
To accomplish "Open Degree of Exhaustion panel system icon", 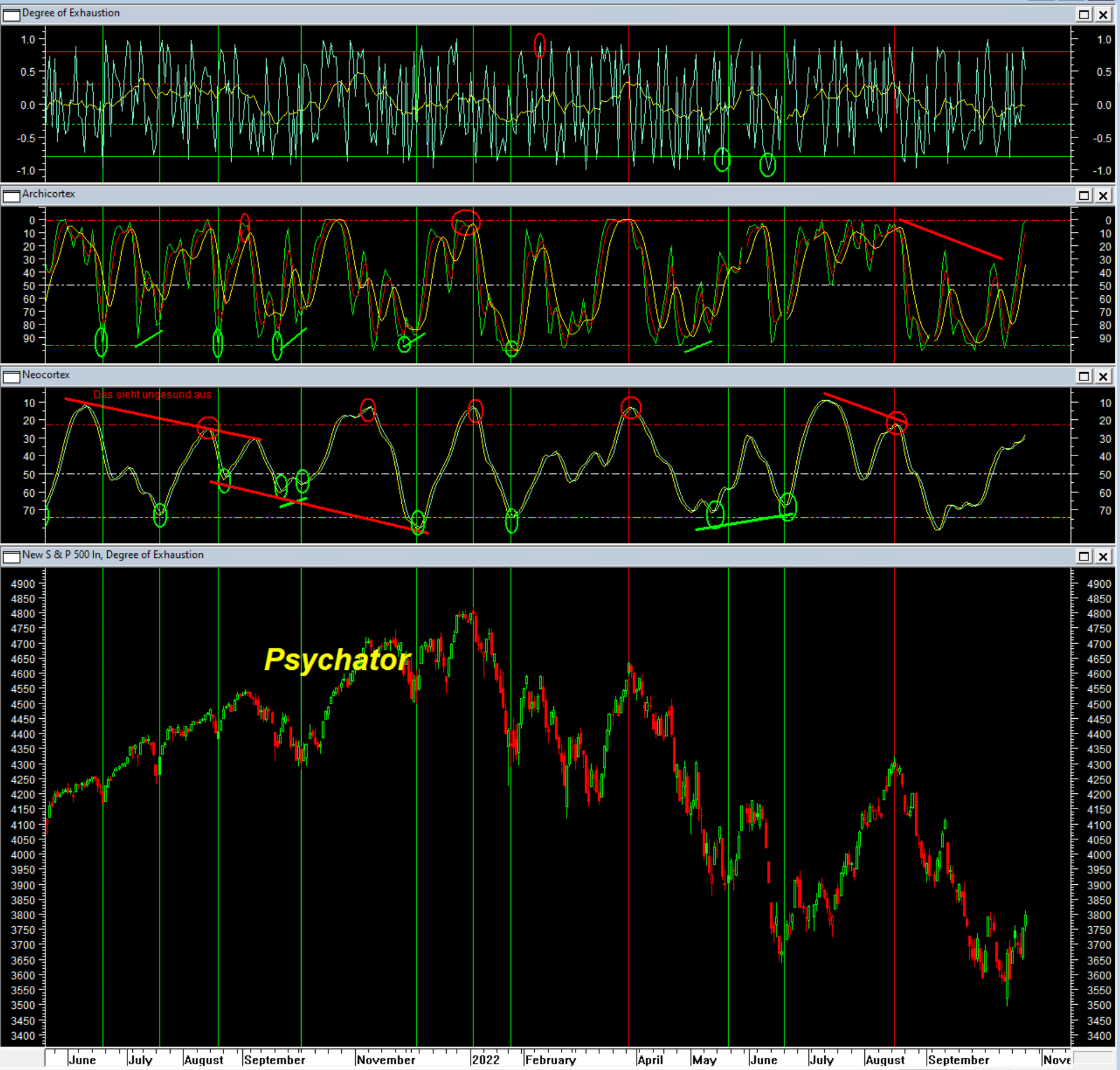I will tap(10, 15).
